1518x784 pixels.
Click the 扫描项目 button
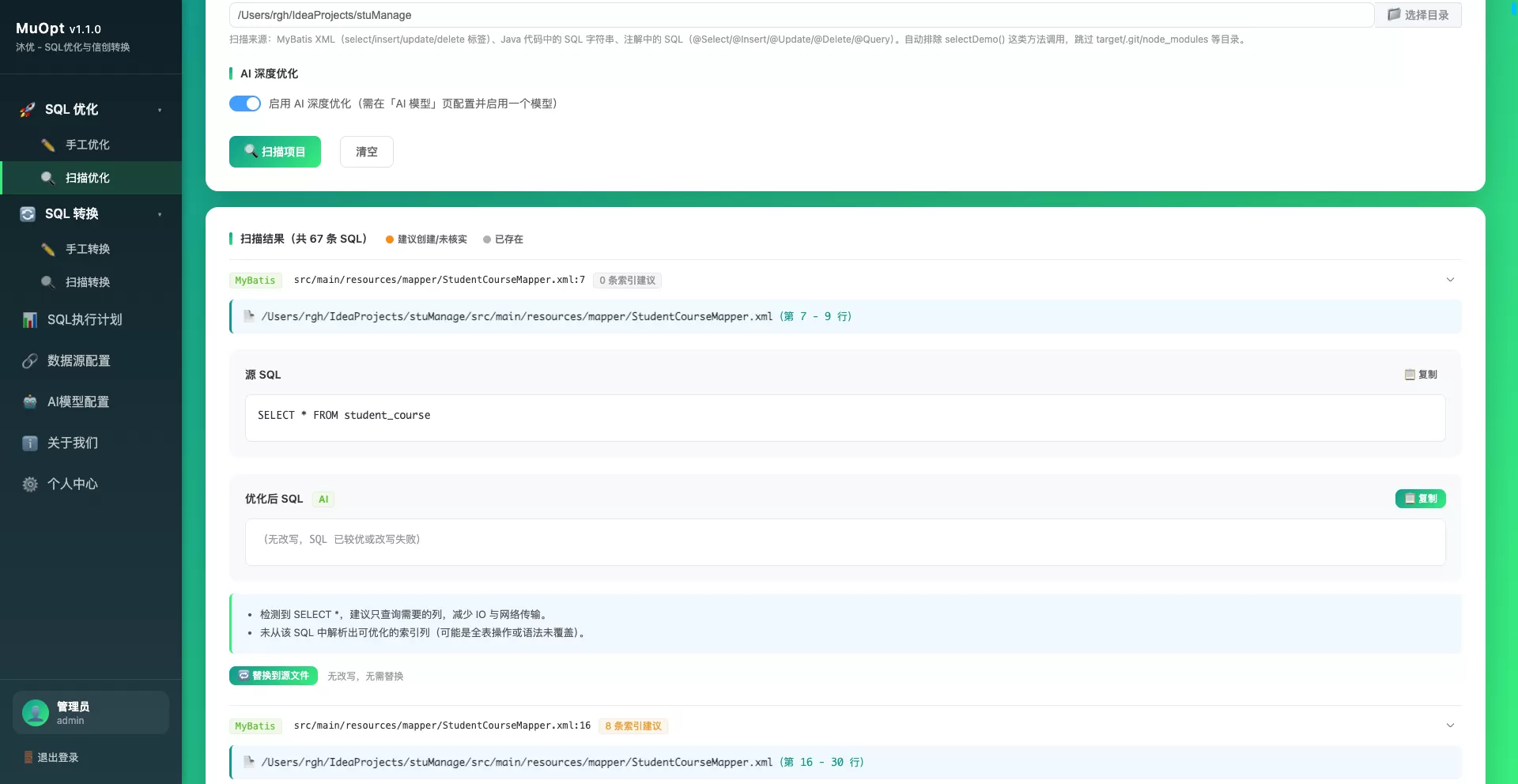tap(275, 152)
